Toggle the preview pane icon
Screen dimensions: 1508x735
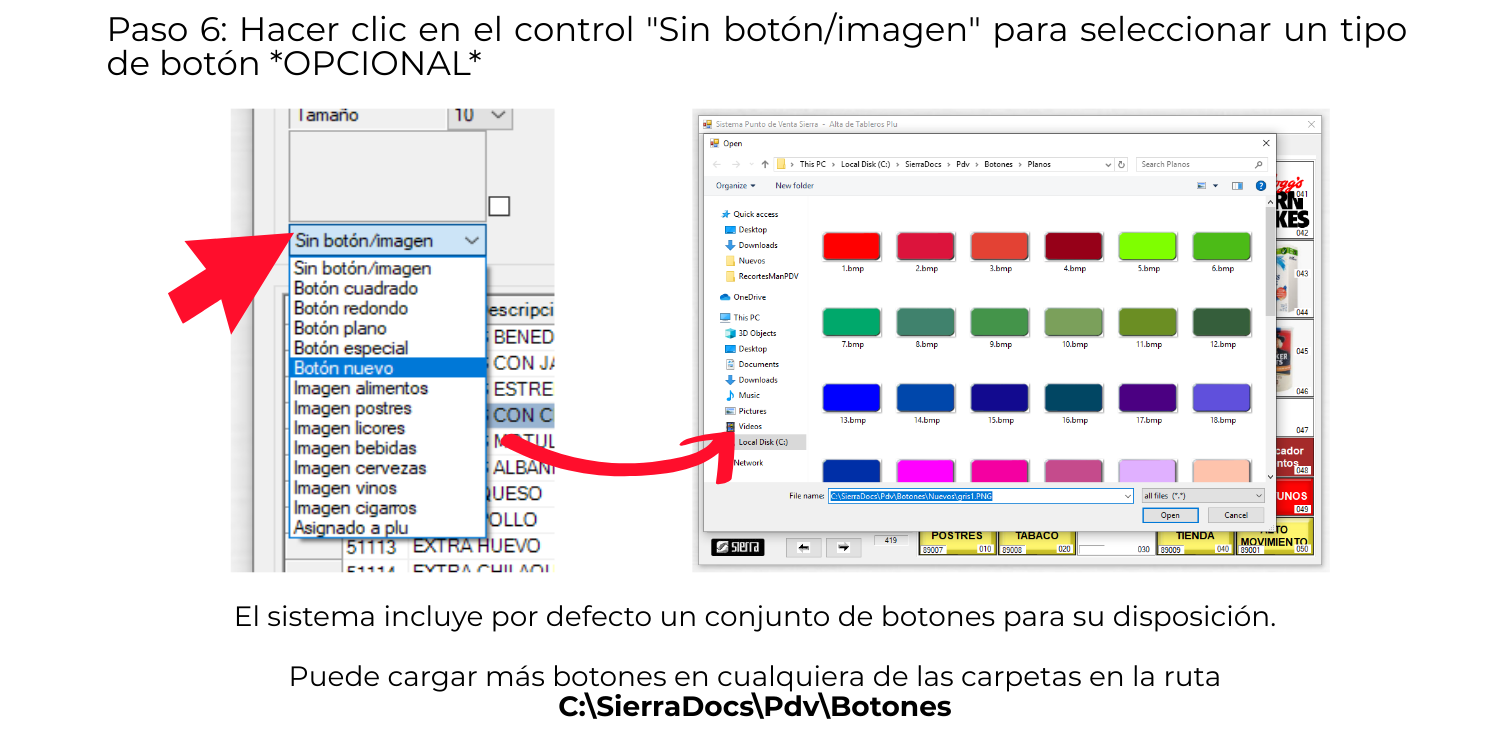1237,186
